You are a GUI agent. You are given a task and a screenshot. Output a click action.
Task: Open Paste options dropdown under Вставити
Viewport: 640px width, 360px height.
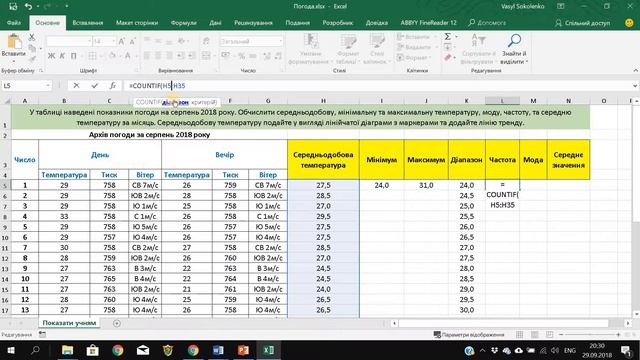(13, 61)
